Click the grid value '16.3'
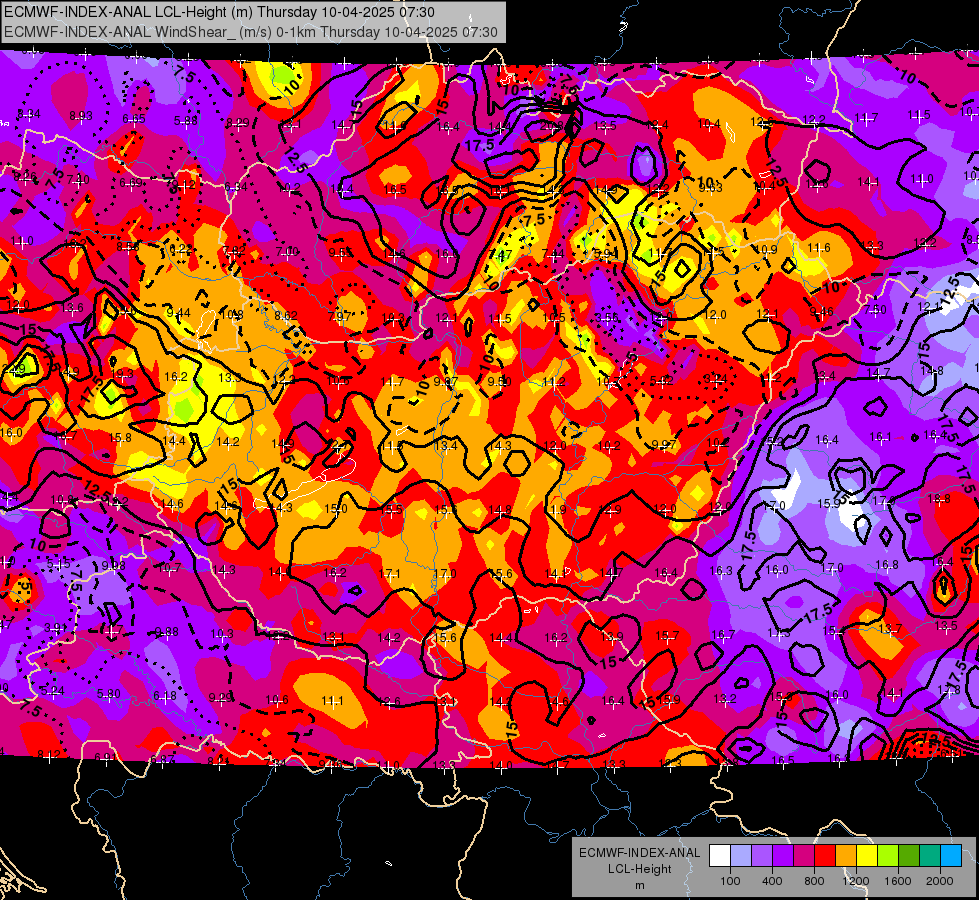Image resolution: width=979 pixels, height=900 pixels. (721, 570)
